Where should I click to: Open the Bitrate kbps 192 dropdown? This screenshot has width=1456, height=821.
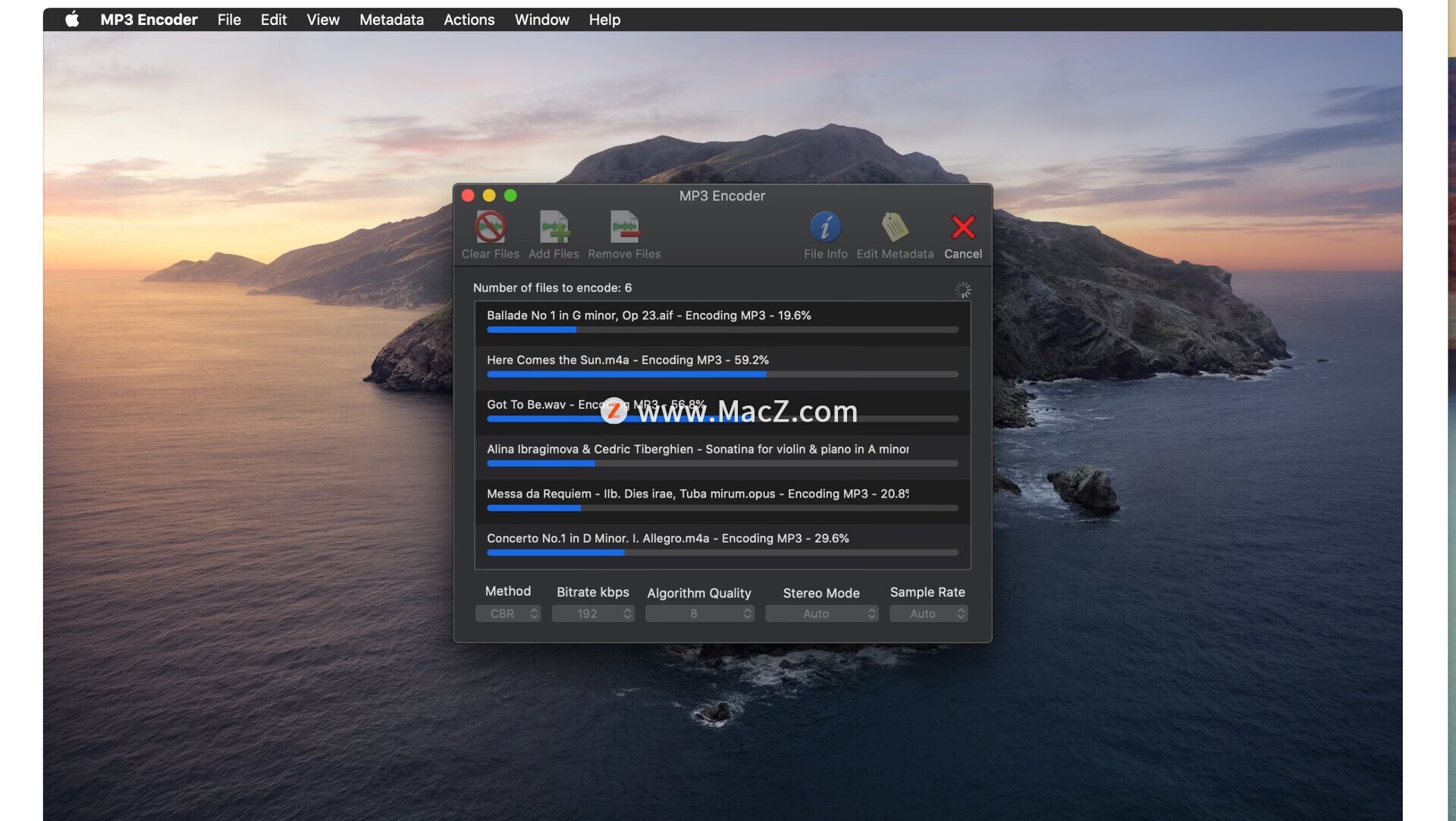(592, 613)
